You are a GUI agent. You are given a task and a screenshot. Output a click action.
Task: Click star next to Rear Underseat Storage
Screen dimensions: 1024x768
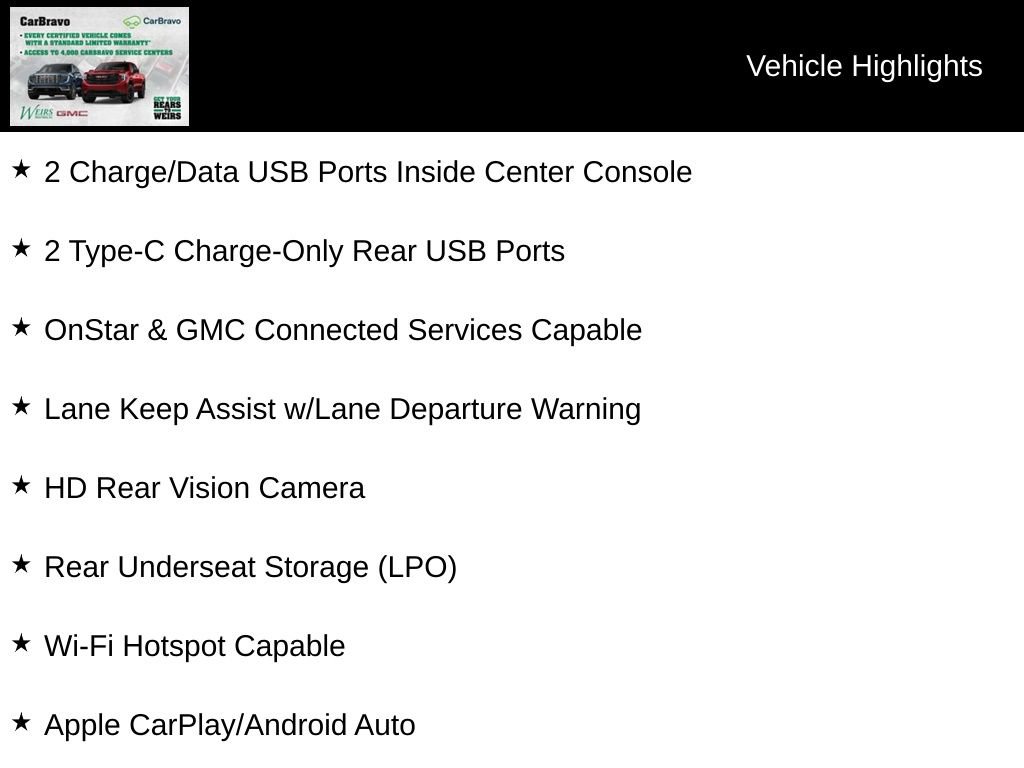22,564
